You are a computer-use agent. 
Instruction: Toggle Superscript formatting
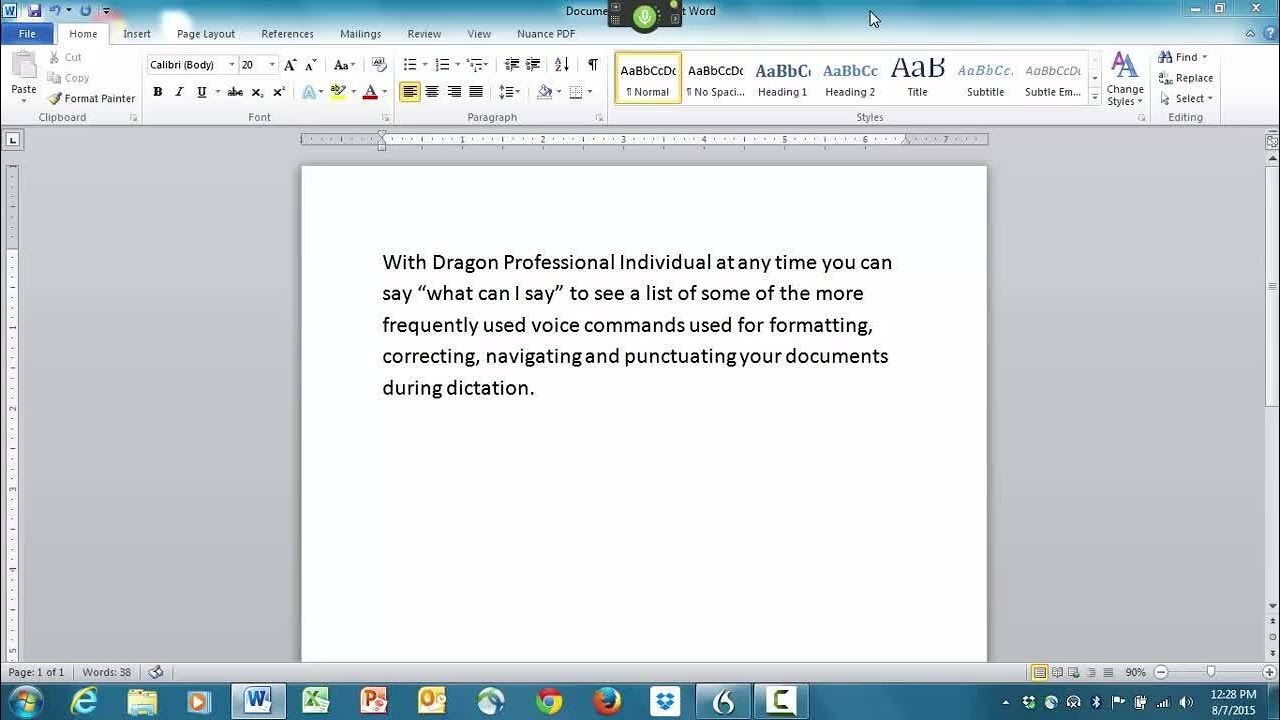tap(279, 92)
